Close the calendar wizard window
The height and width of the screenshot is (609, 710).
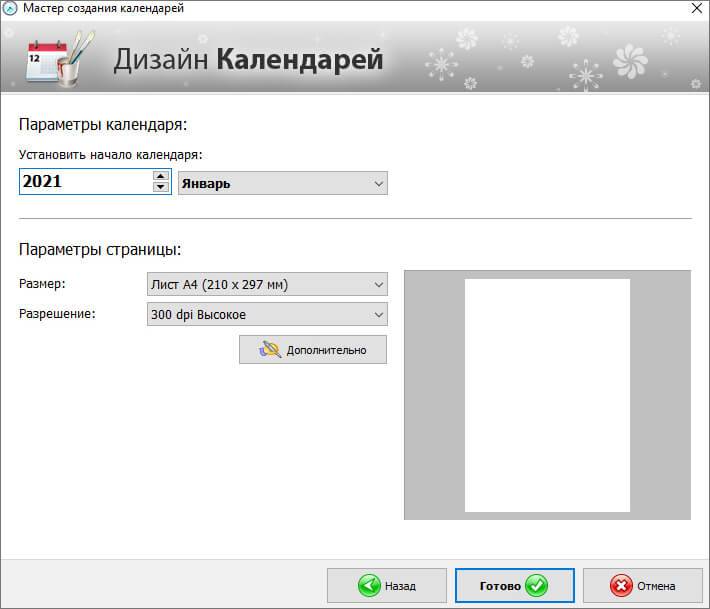pos(696,9)
